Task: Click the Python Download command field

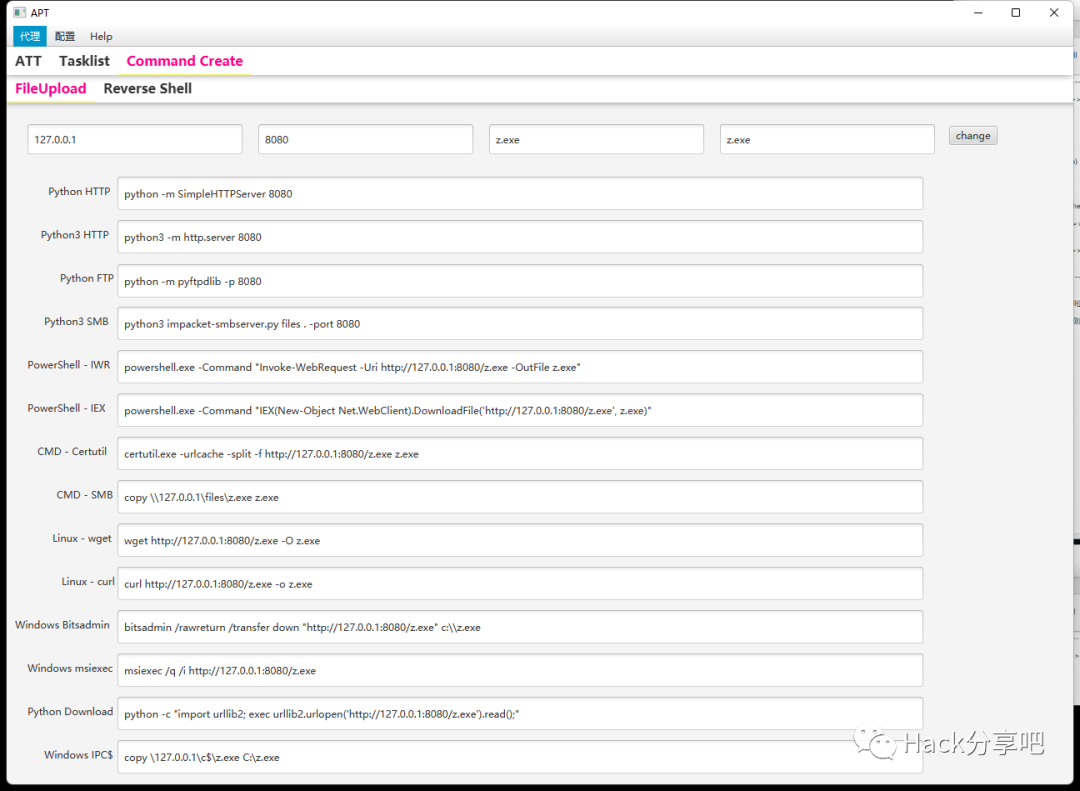Action: click(x=520, y=714)
